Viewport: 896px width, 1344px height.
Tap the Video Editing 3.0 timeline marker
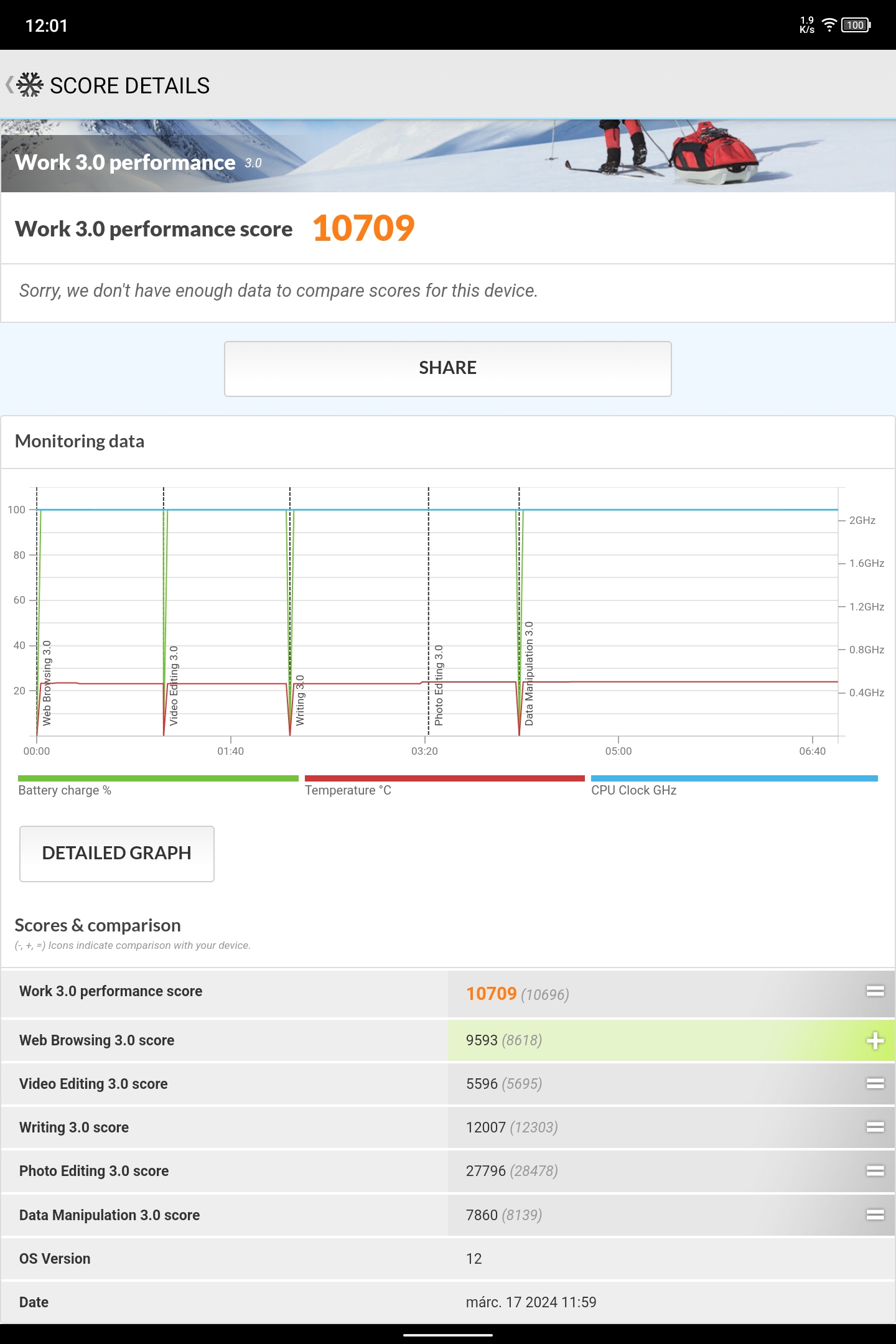(x=174, y=686)
